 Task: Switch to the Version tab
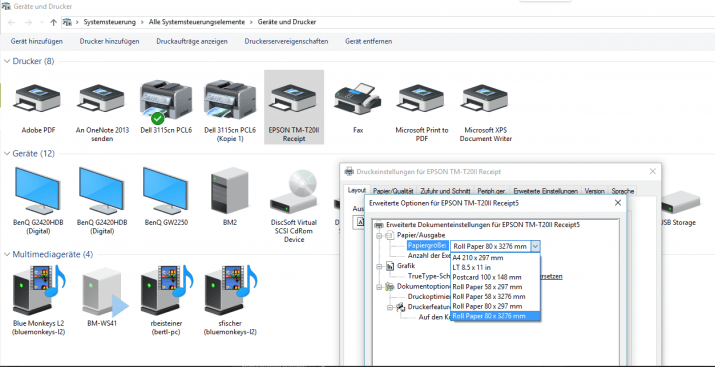pos(594,191)
